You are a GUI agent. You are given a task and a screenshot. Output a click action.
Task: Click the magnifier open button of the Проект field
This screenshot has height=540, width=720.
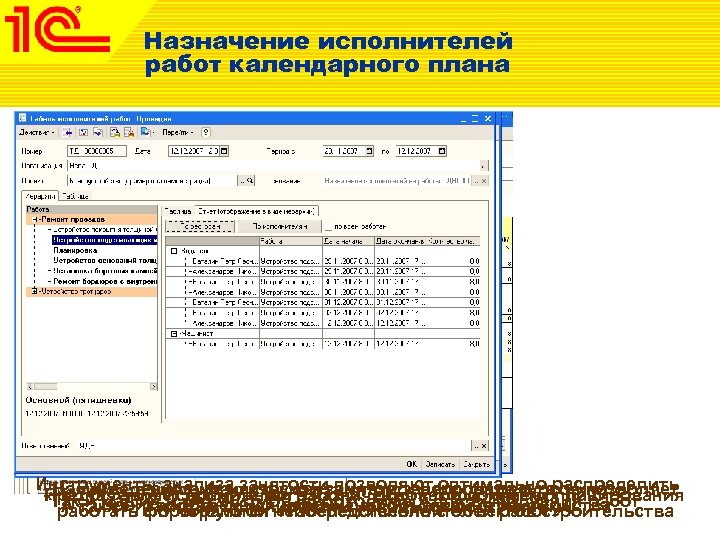tap(250, 181)
